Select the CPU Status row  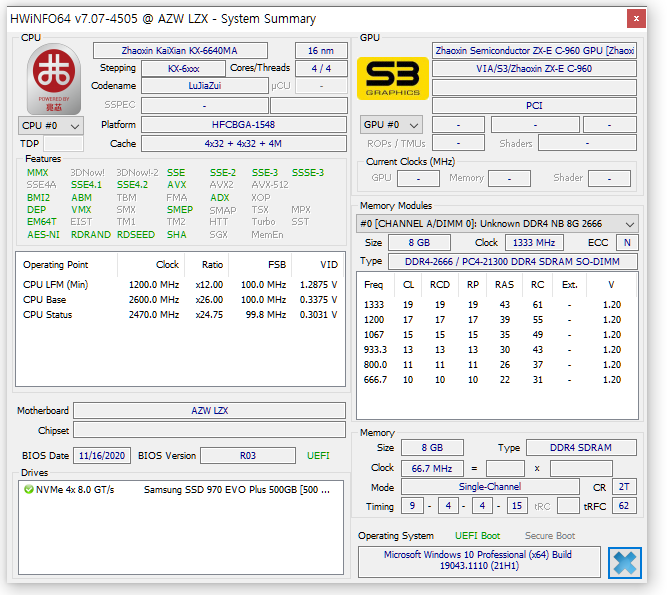180,315
